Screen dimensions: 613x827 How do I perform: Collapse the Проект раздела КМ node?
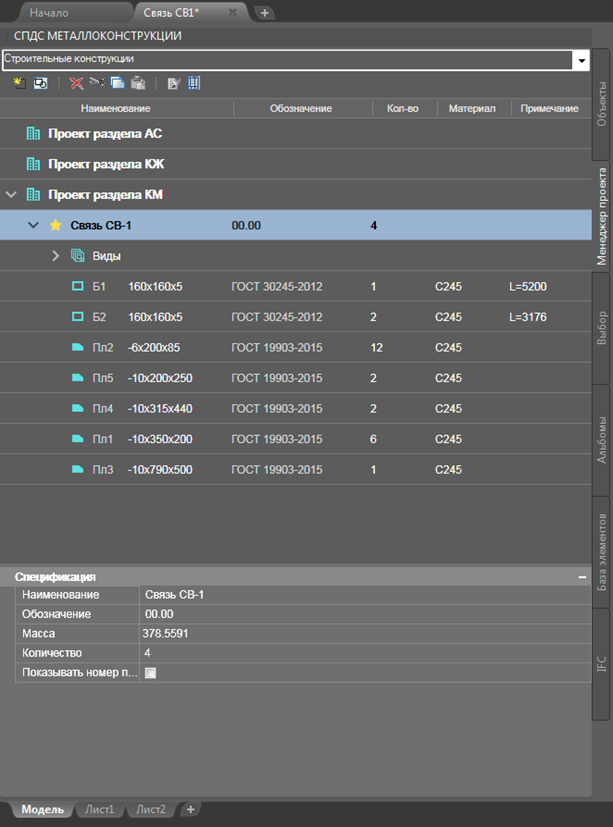click(x=11, y=195)
